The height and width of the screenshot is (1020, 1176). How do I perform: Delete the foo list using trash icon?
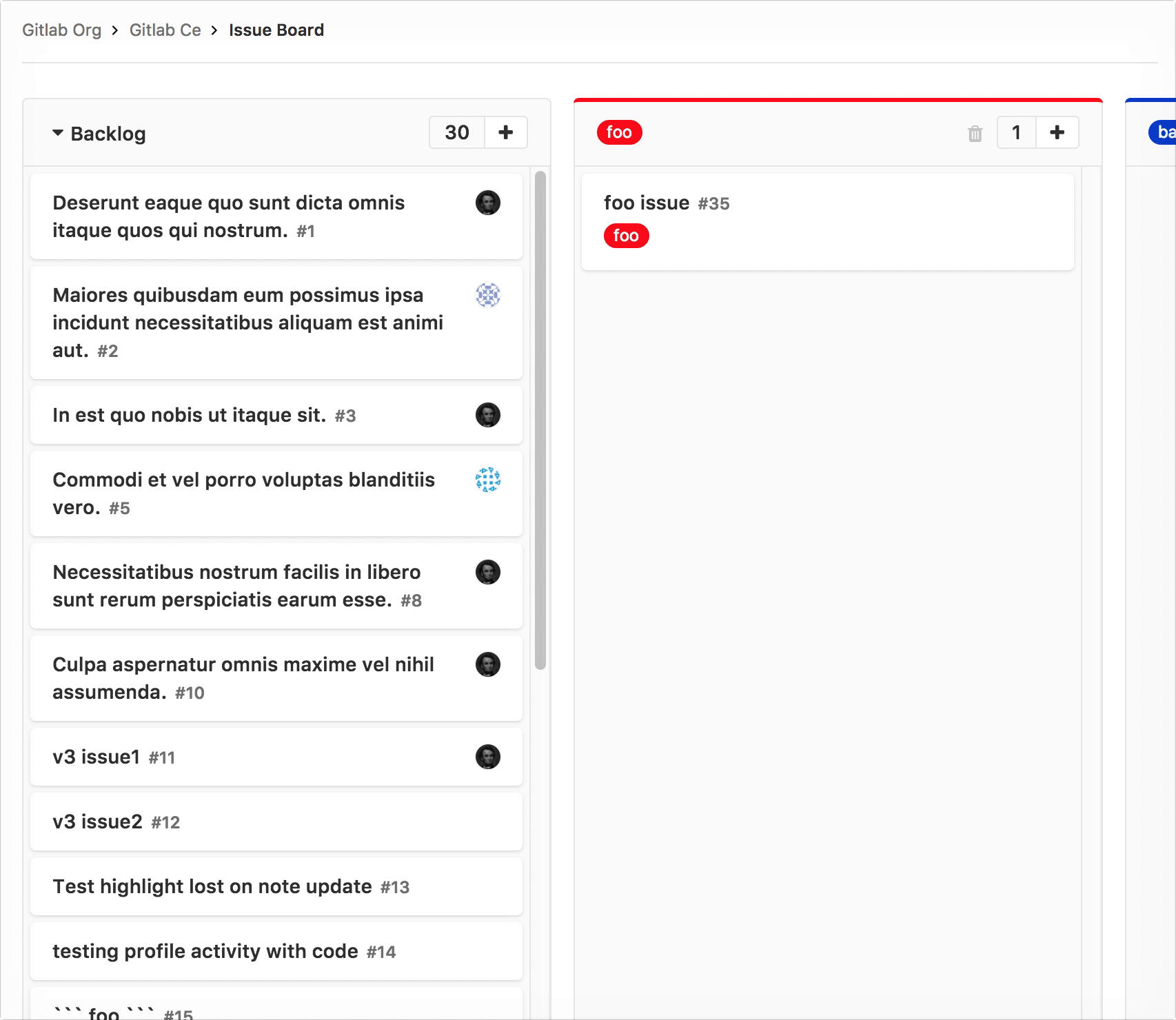pos(975,134)
